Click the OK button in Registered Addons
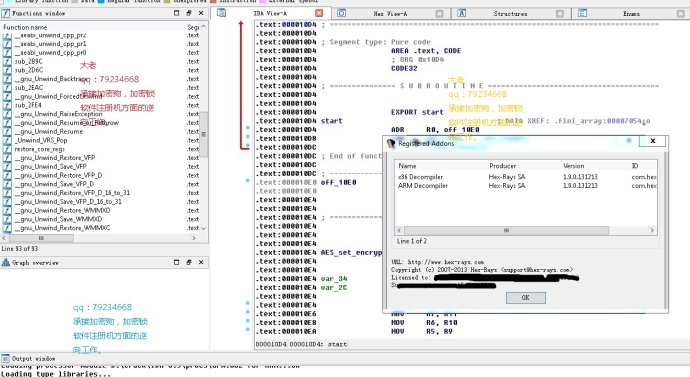The height and width of the screenshot is (377, 690). (525, 298)
